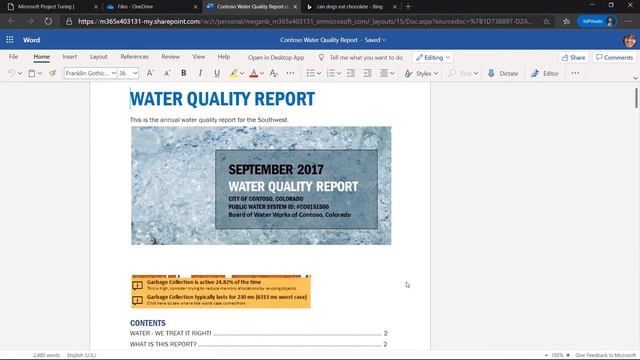
Task: Shrink the font size
Action: click(167, 73)
